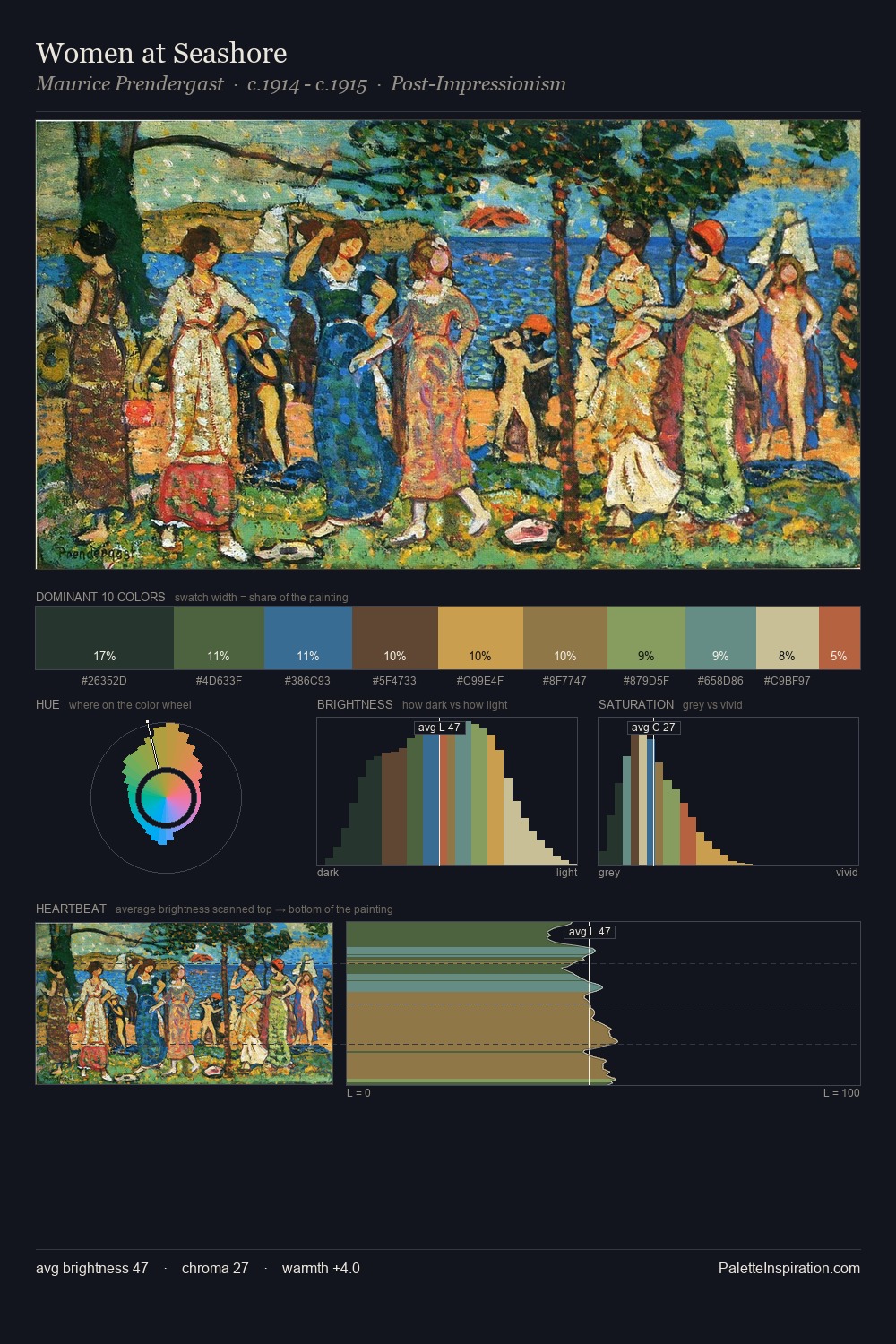This screenshot has width=896, height=1344.
Task: Click the terracotta 5% swatch
Action: (x=840, y=638)
